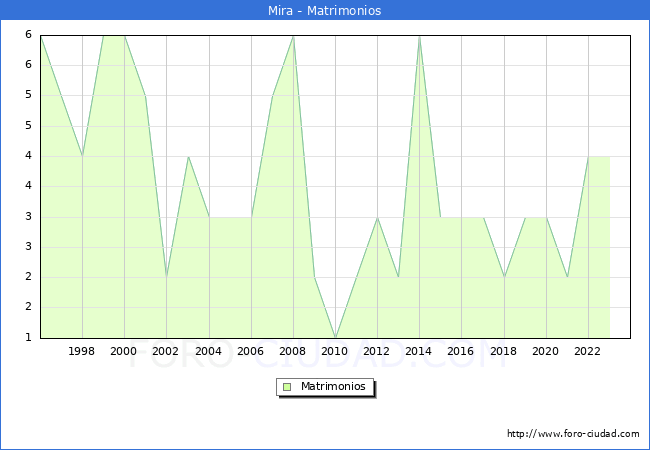Image resolution: width=650 pixels, height=450 pixels.
Task: Click the 2012 x-axis label
Action: tap(377, 351)
